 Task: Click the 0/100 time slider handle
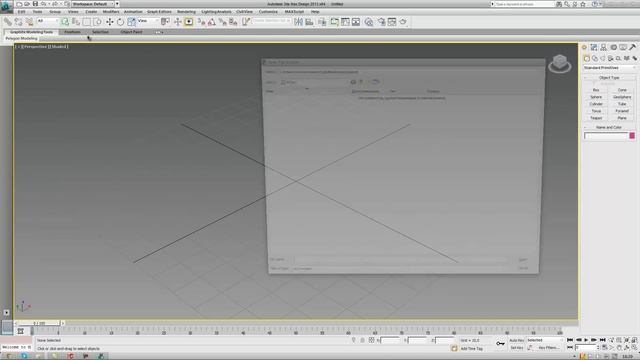pos(39,323)
